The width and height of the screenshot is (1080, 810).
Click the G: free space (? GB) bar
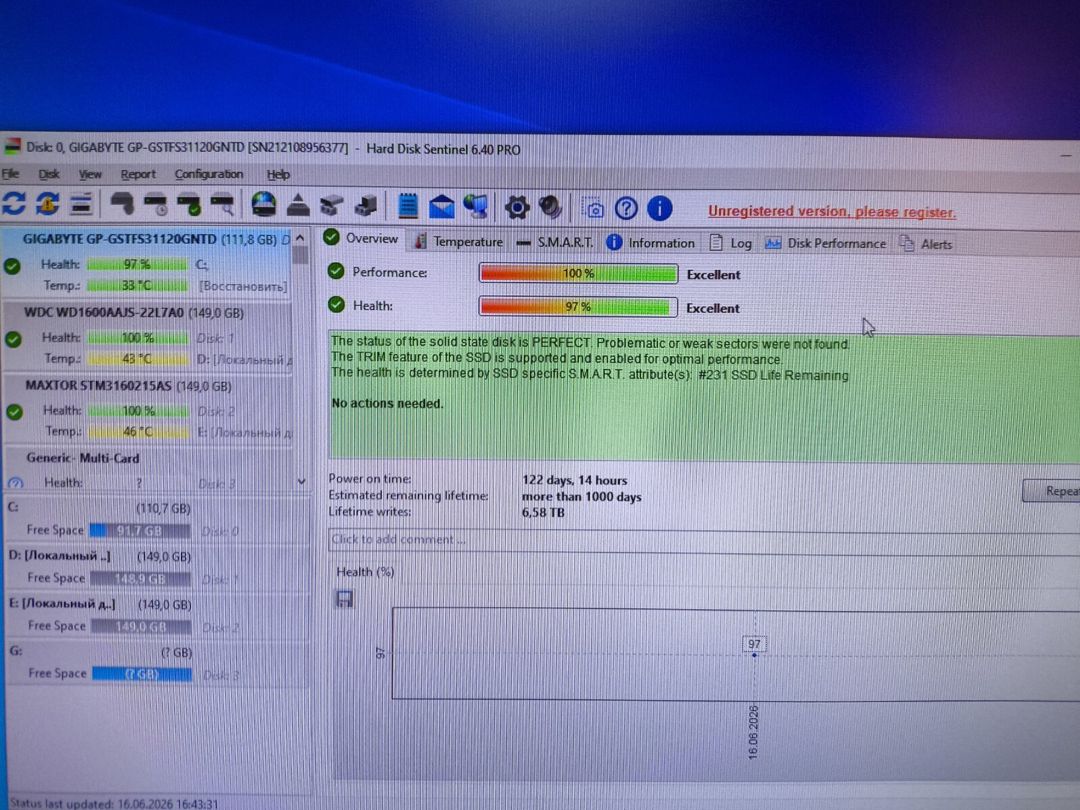pos(142,674)
